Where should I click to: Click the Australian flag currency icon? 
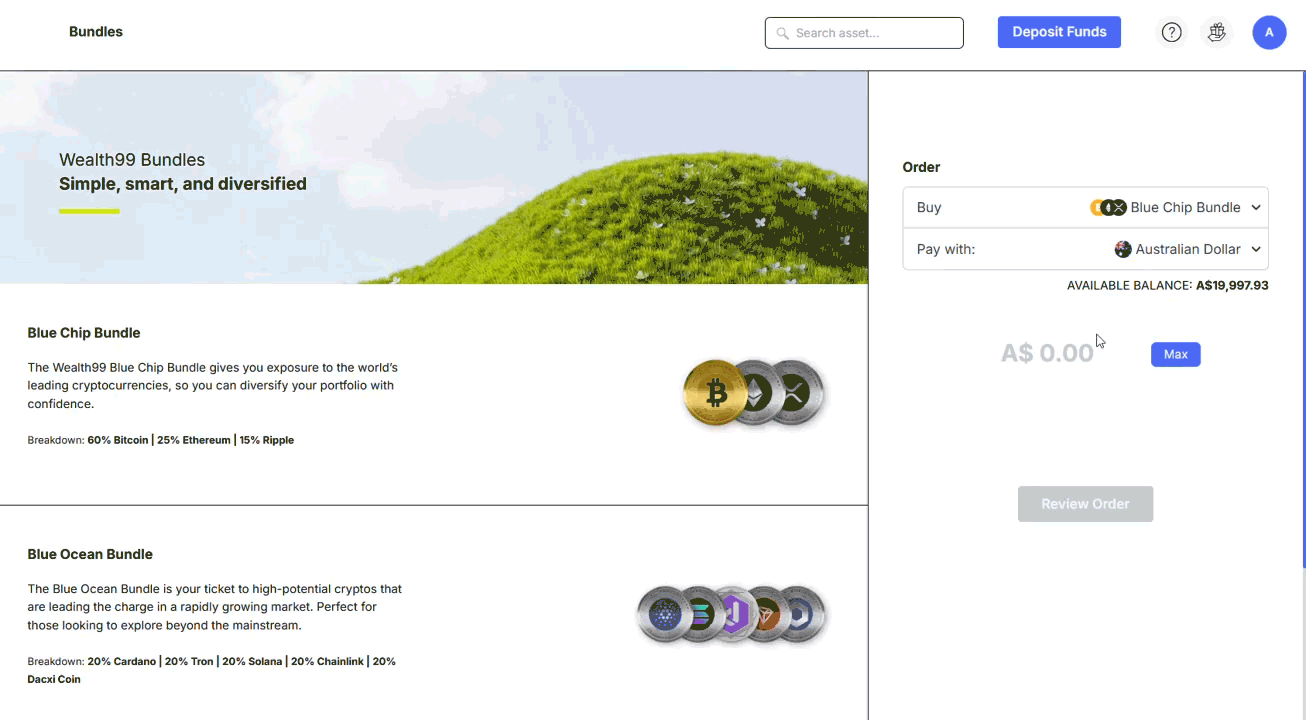point(1123,249)
